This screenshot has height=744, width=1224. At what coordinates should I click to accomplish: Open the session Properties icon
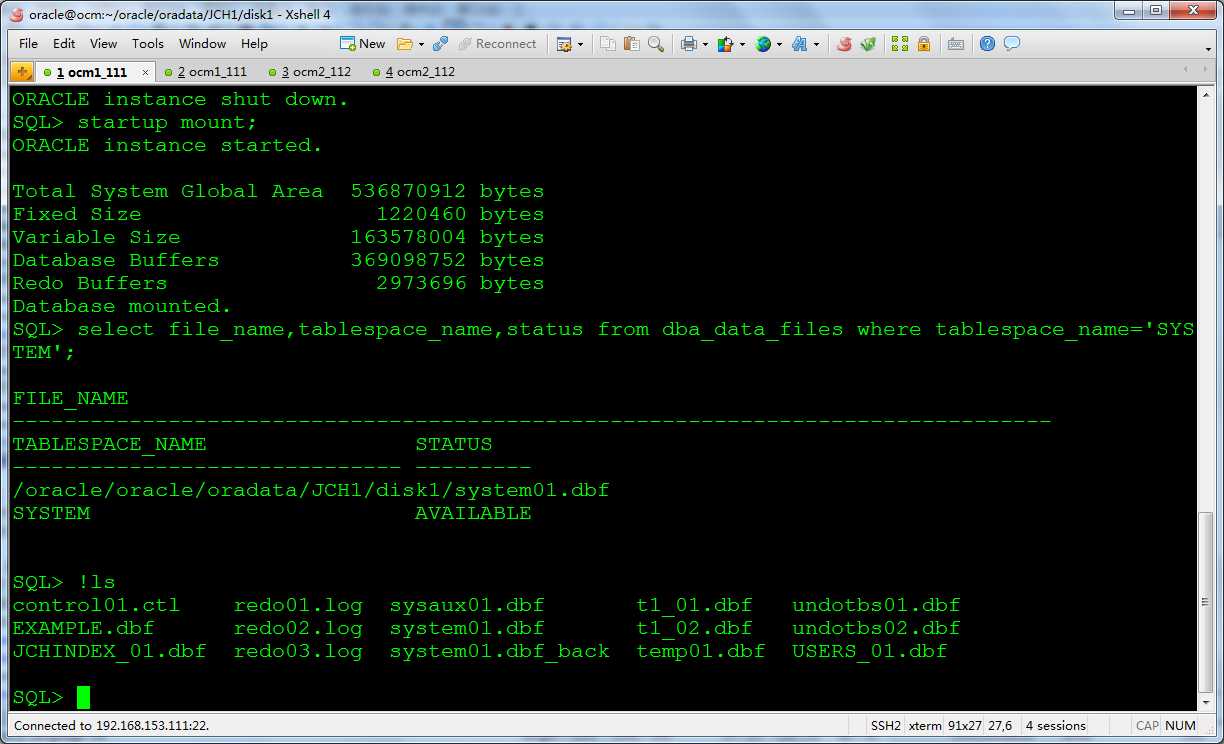[x=564, y=44]
